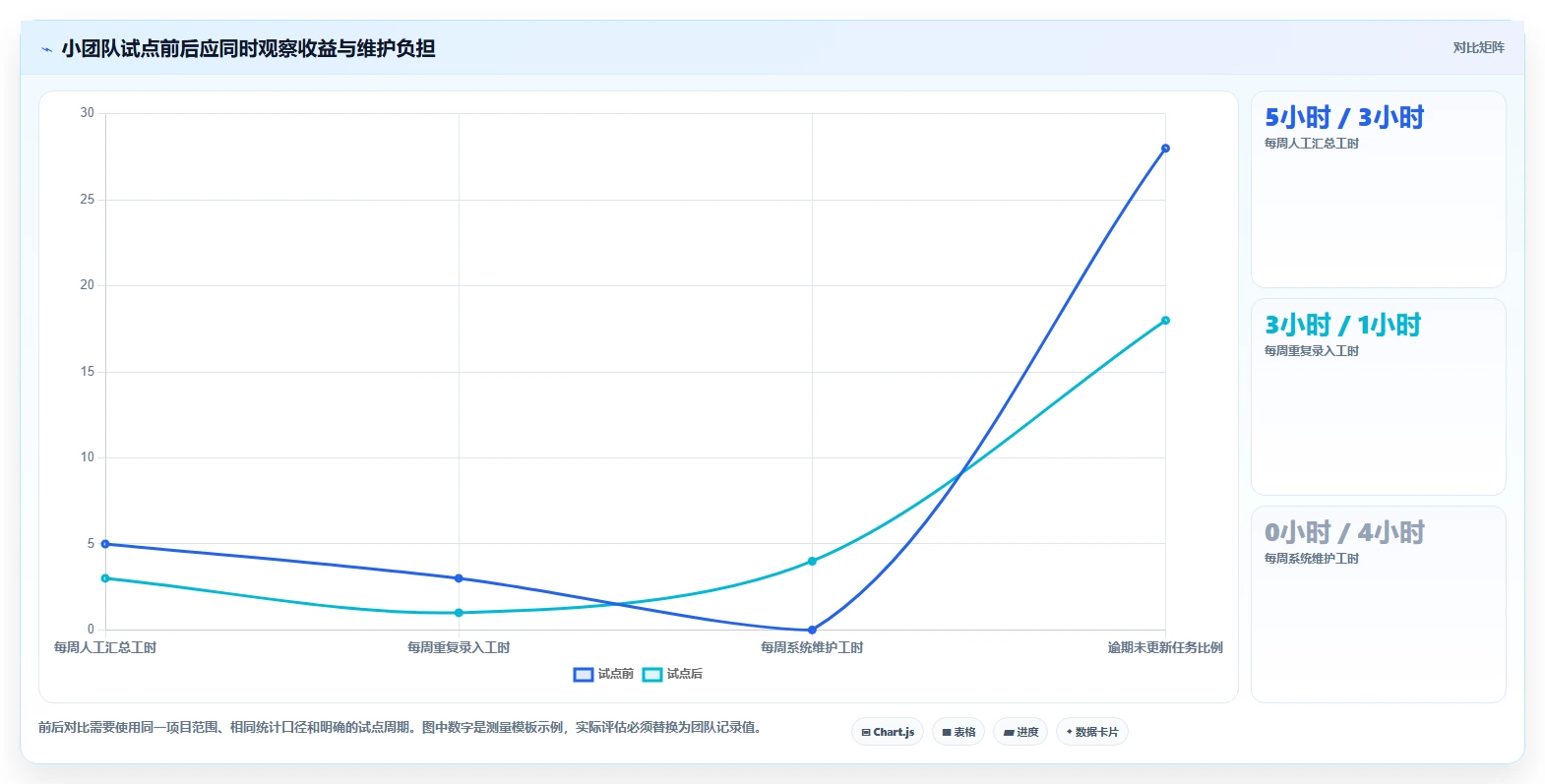Click the footnote starting 前后对比需要使用同一项目范围
This screenshot has width=1545, height=784.
pyautogui.click(x=401, y=728)
